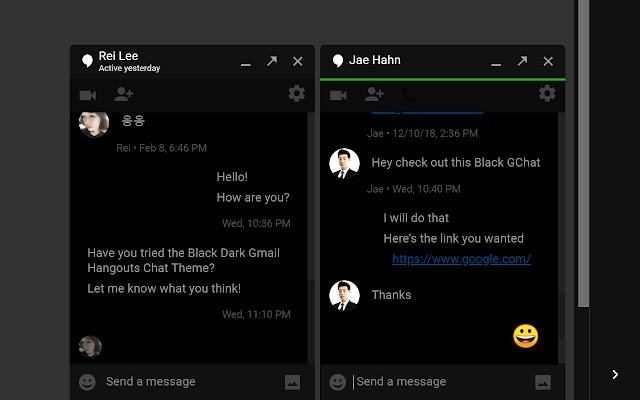Pop out the Jae Hahn chat window

click(x=522, y=61)
